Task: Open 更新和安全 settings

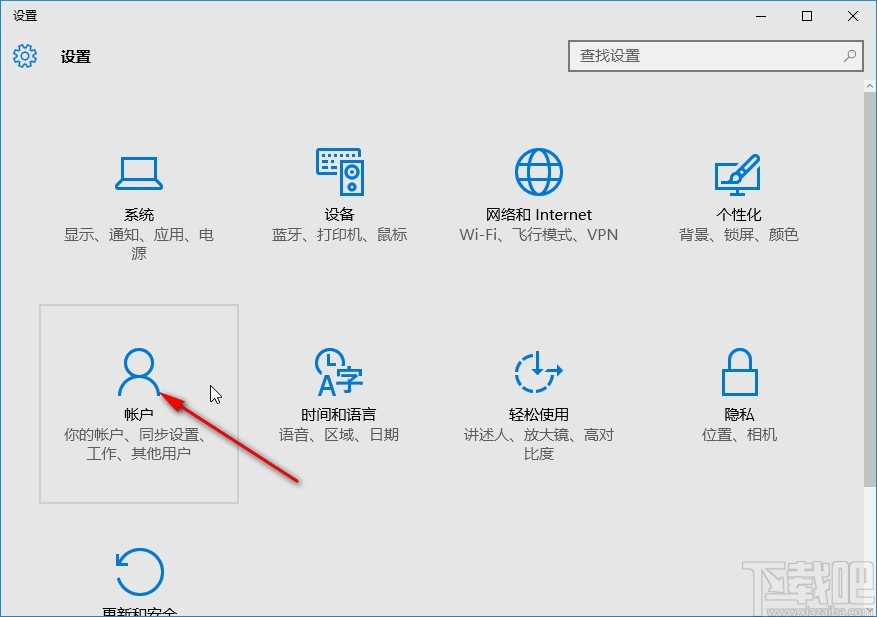Action: (139, 580)
